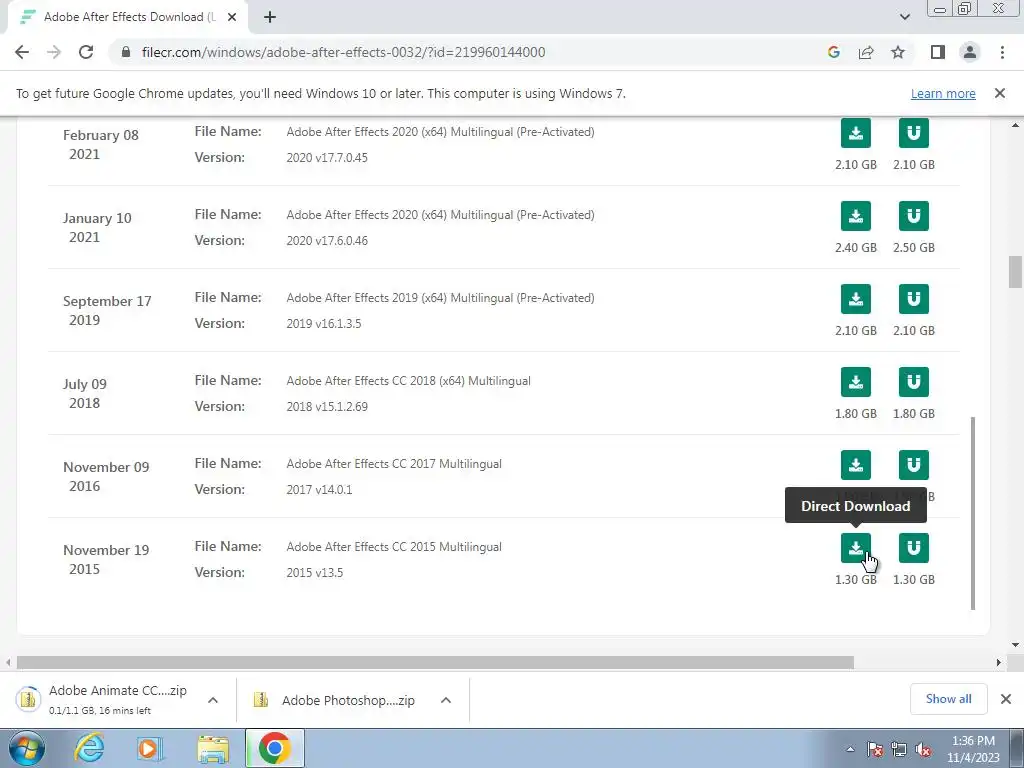Image resolution: width=1024 pixels, height=768 pixels.
Task: Click the horizontal scrollbar thumb
Action: (x=435, y=662)
